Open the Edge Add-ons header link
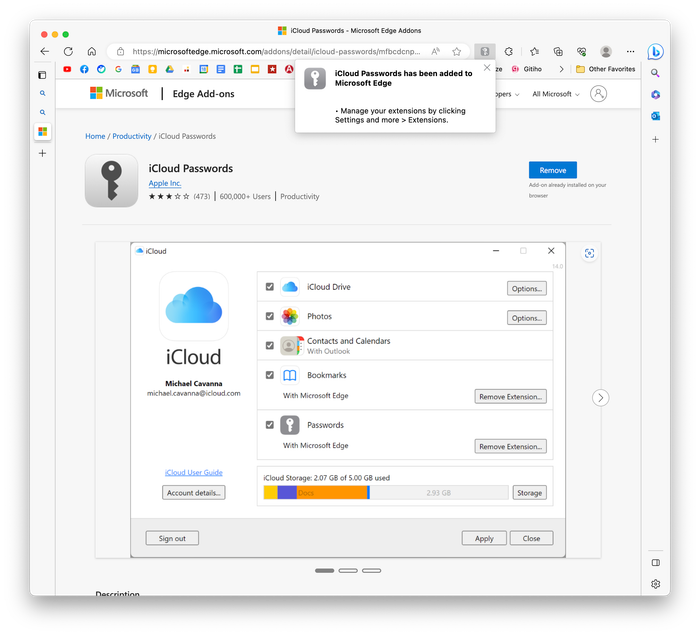 (203, 94)
